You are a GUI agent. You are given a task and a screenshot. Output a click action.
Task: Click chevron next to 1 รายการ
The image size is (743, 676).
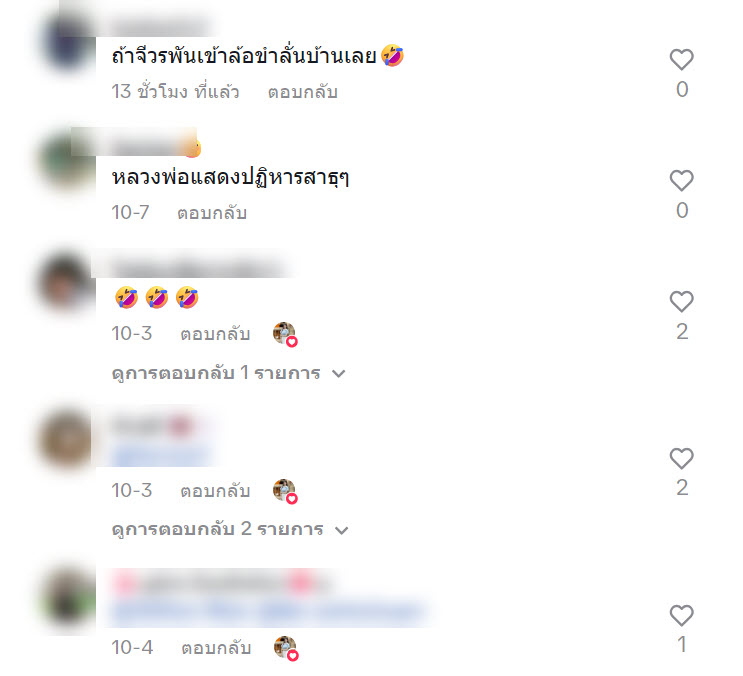pyautogui.click(x=339, y=374)
